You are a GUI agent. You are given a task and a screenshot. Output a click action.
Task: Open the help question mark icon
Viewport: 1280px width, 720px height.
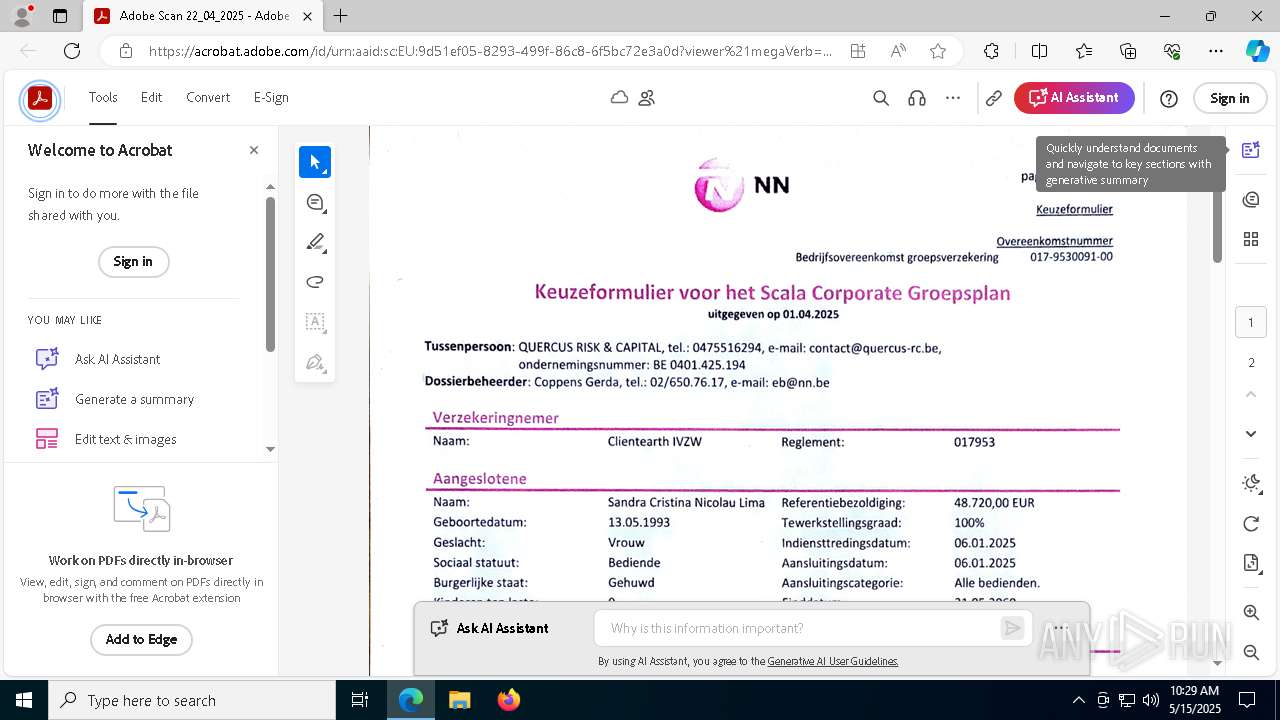(1169, 98)
